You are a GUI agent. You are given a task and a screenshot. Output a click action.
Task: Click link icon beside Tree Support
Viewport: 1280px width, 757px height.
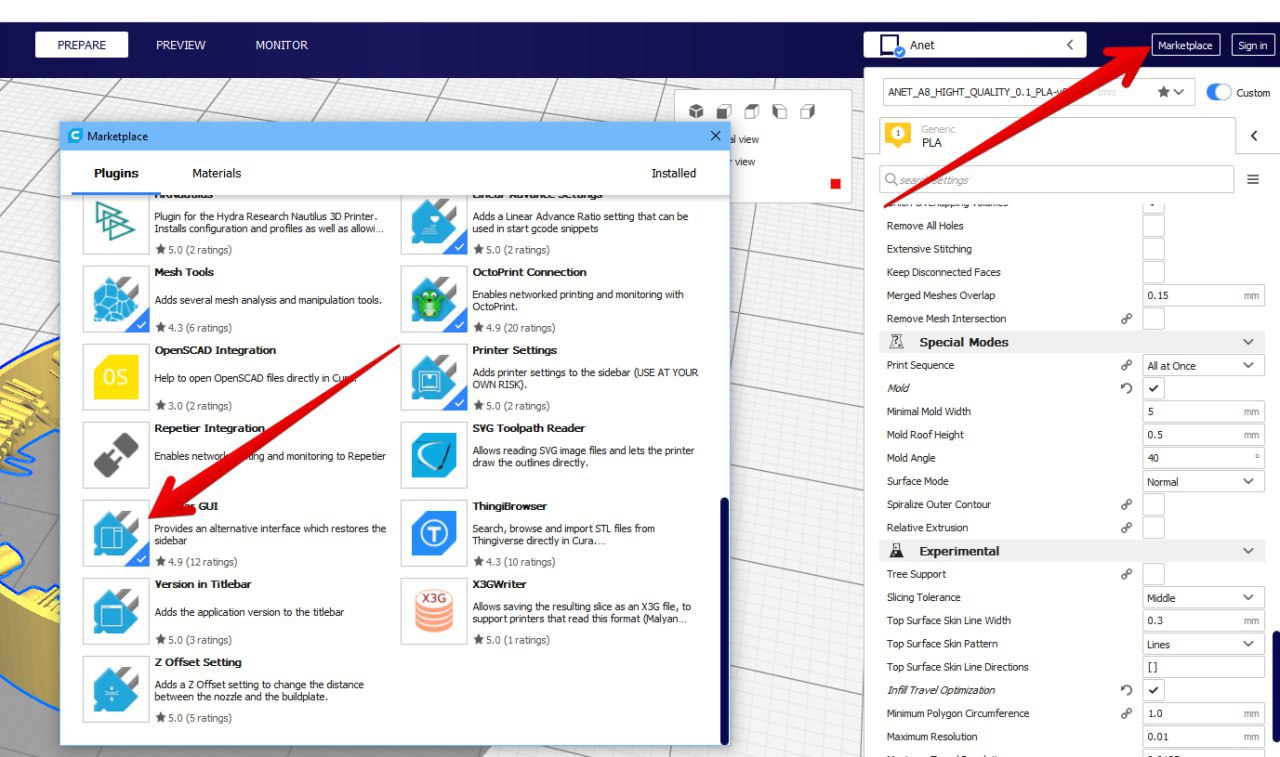pos(1126,575)
